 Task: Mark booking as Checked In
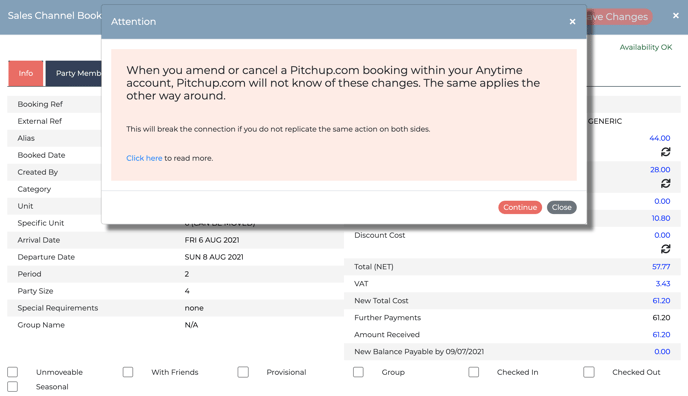[x=473, y=372]
